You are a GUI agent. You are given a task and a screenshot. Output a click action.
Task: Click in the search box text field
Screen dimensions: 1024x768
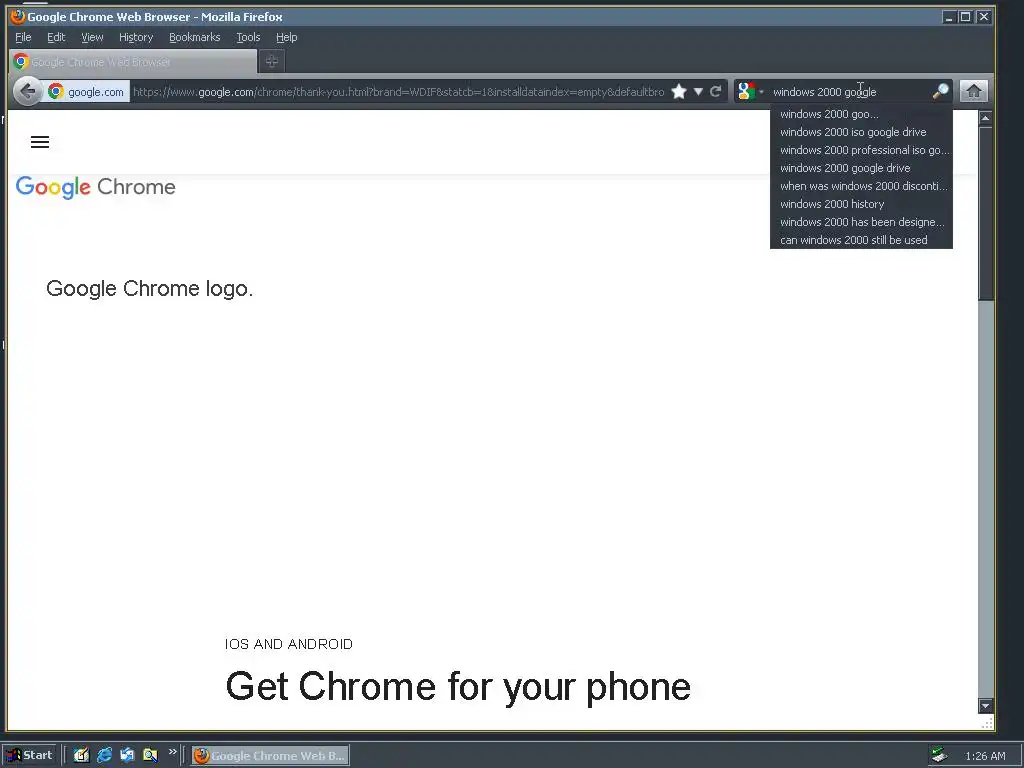[x=849, y=91]
